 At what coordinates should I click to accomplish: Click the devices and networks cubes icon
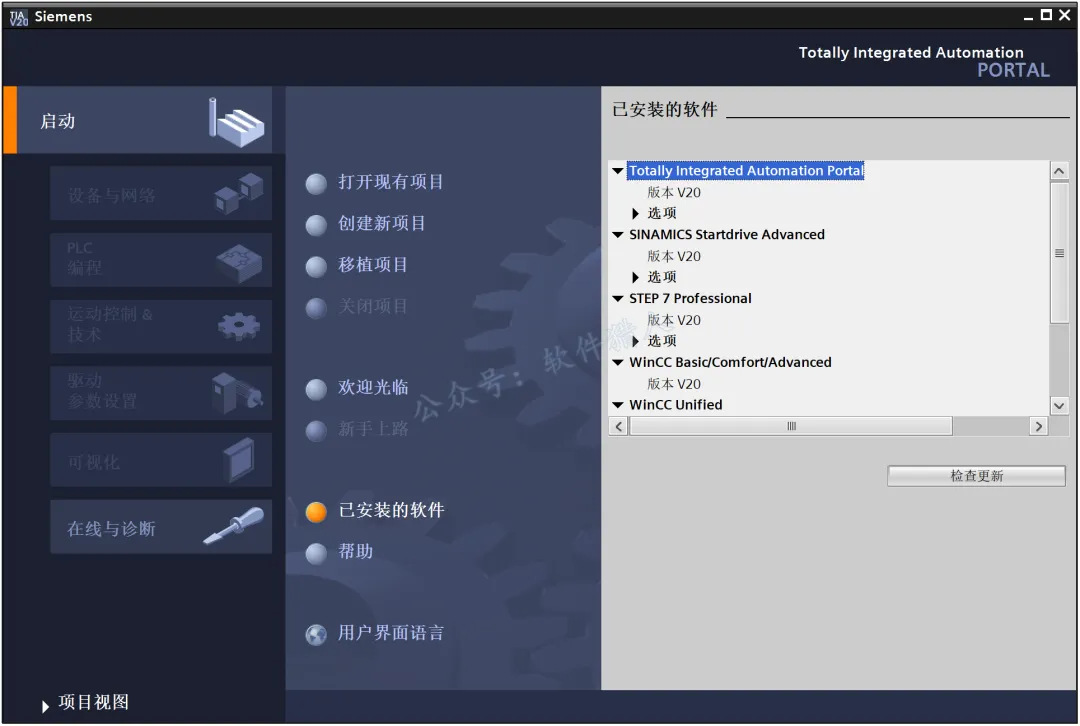[238, 194]
